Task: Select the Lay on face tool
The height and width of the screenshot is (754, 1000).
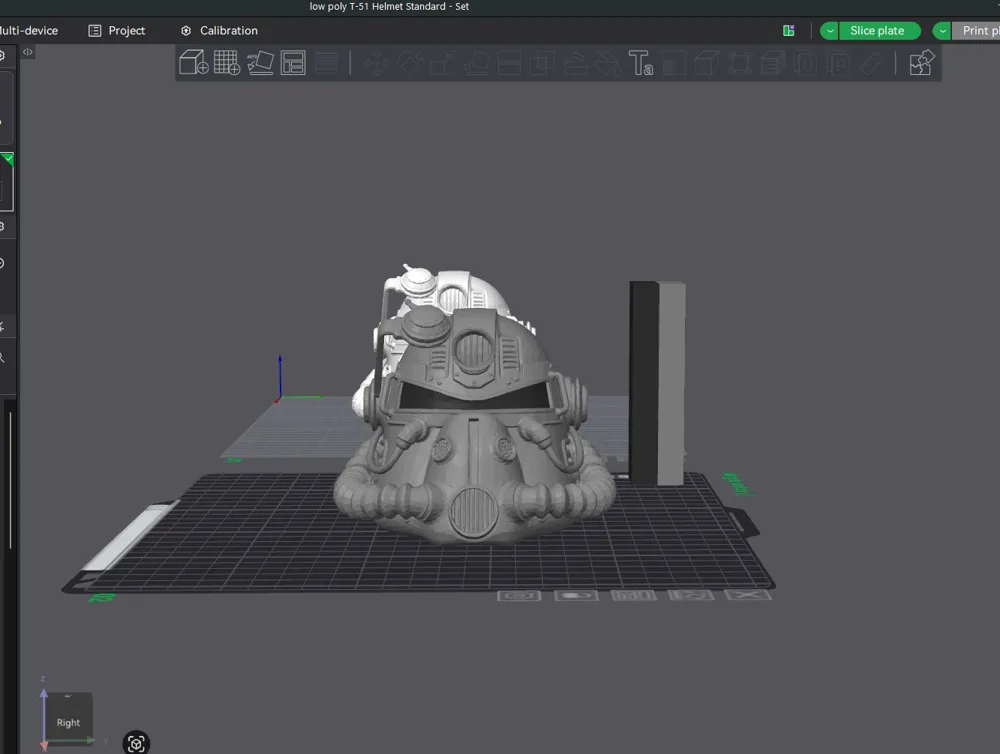Action: [476, 63]
